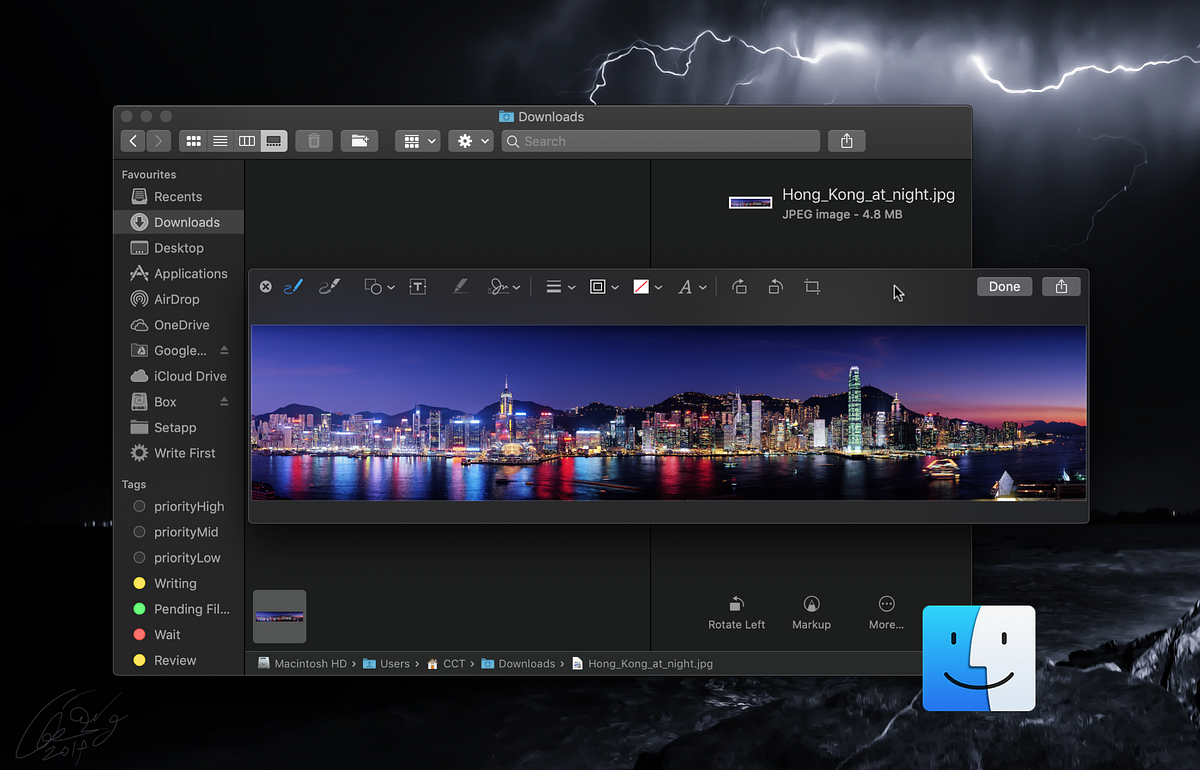This screenshot has width=1200, height=770.
Task: Click the More... button below the preview
Action: (886, 612)
